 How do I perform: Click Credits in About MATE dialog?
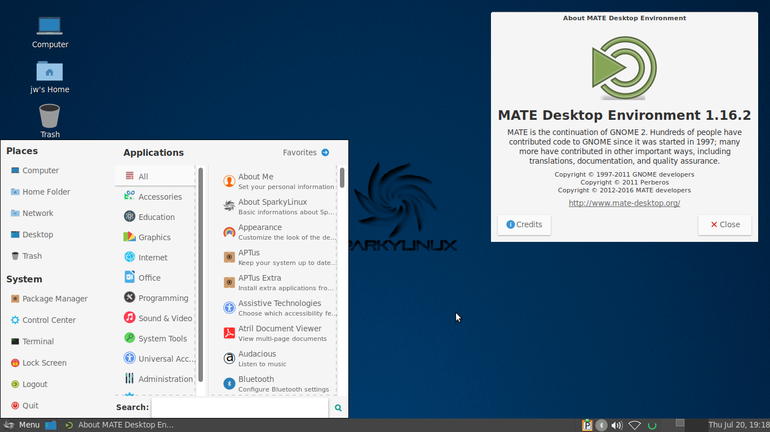[524, 224]
